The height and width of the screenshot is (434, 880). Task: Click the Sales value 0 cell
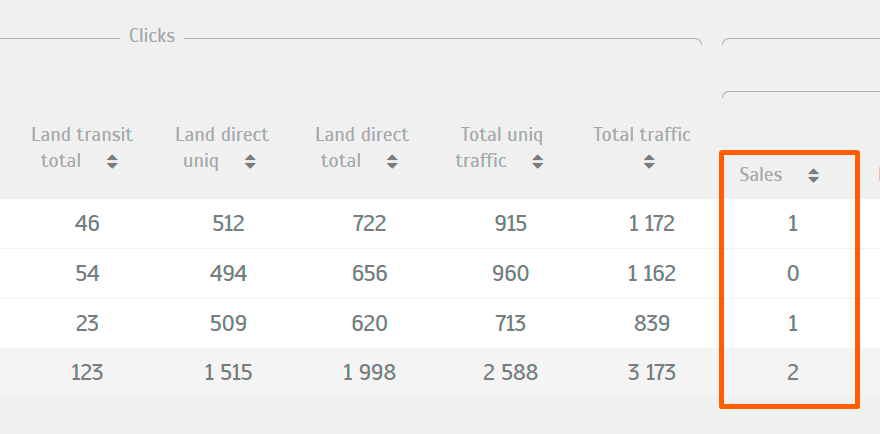point(792,273)
